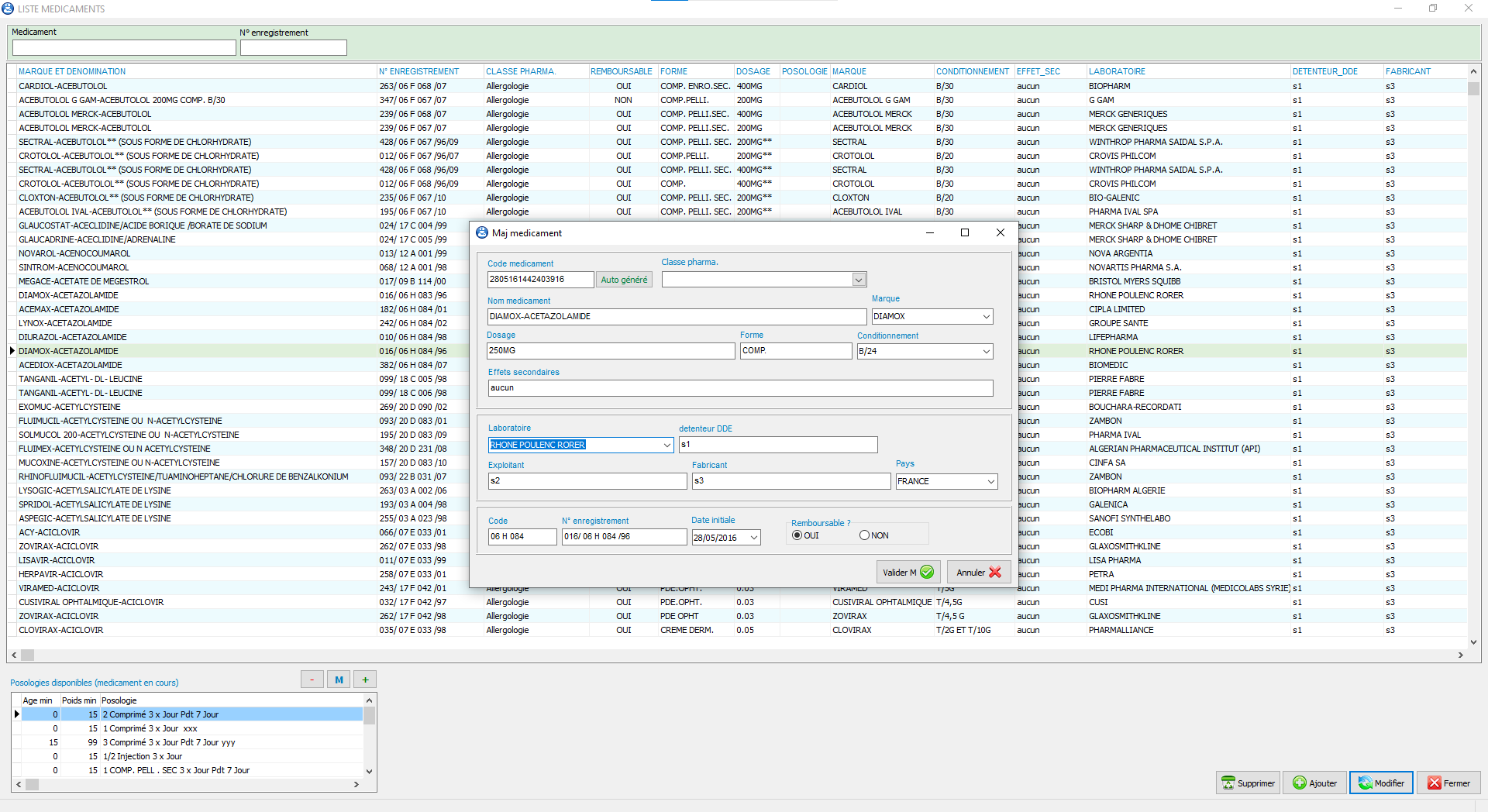Select the OUI remboursable radio button
The width and height of the screenshot is (1488, 812).
click(x=797, y=535)
